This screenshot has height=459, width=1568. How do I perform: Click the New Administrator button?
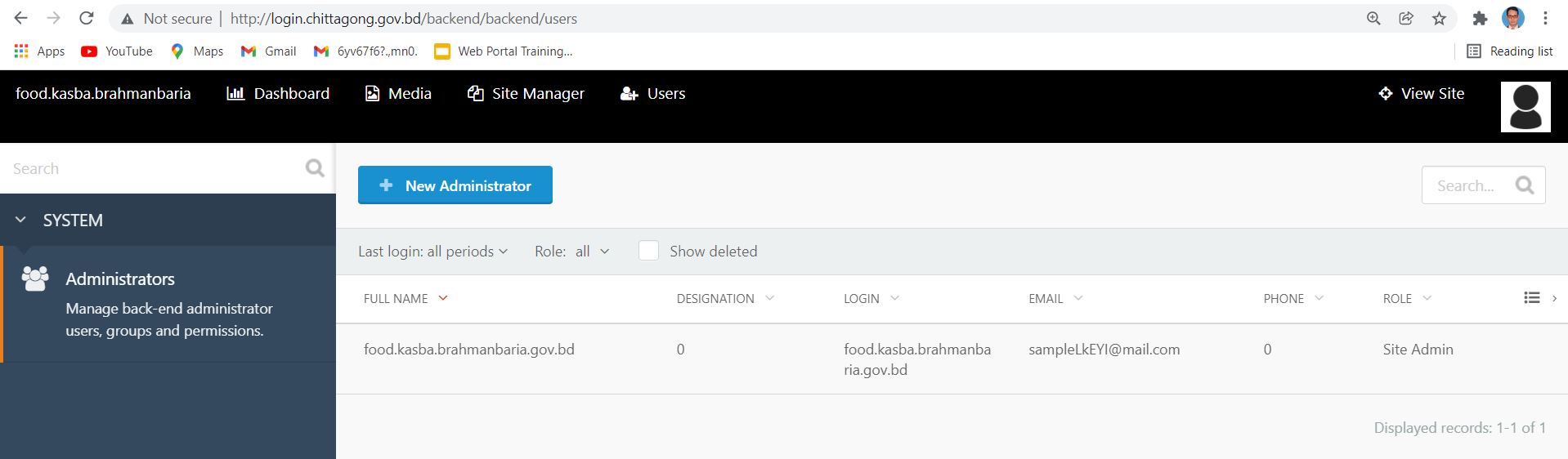[x=455, y=185]
